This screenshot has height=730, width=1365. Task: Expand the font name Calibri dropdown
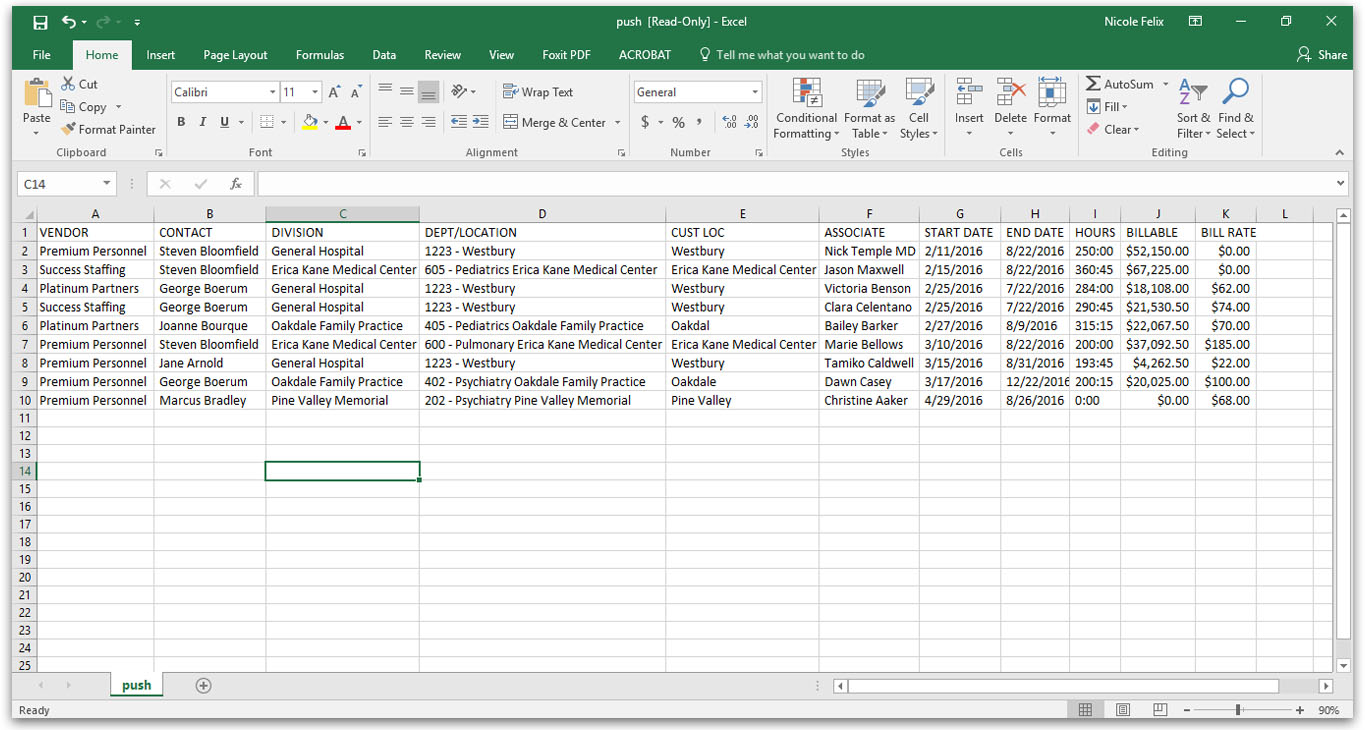[x=272, y=92]
